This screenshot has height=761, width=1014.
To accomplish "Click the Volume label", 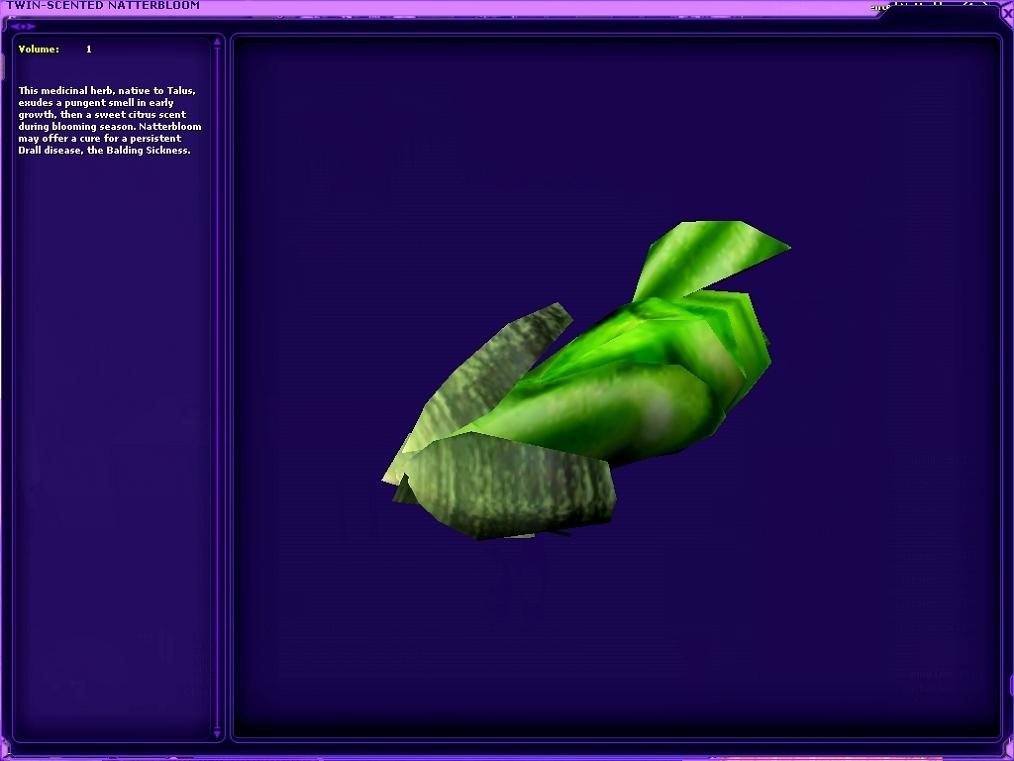I will (39, 49).
